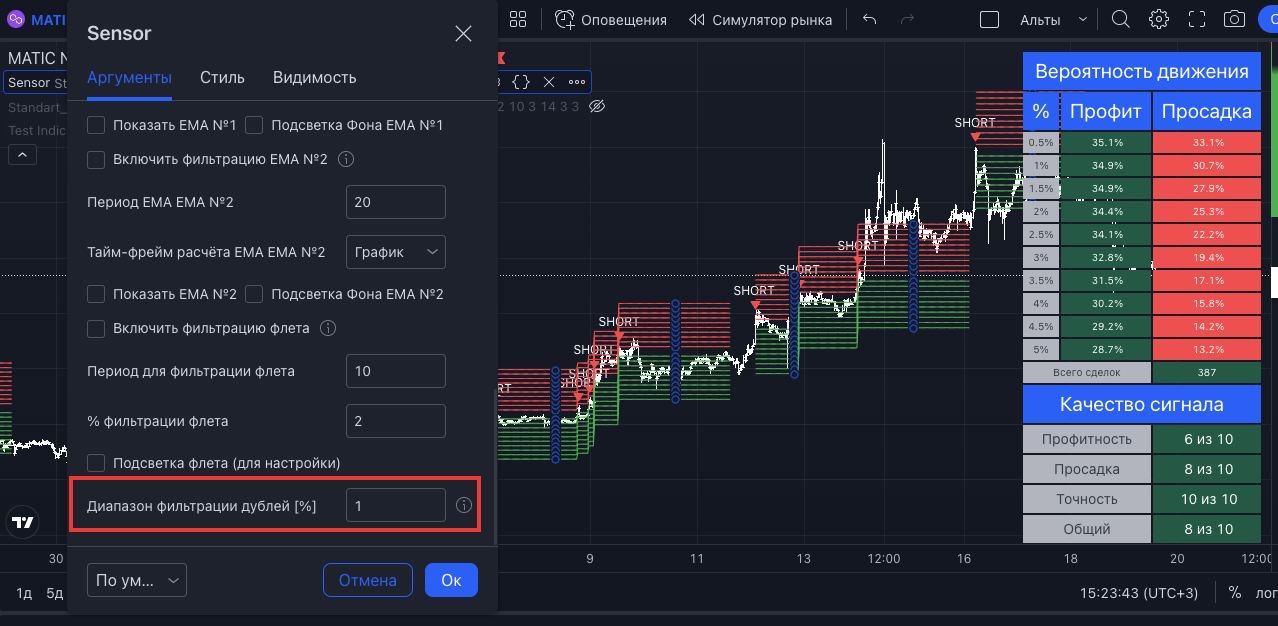Show info tooltip for фильтрацию флета
The width and height of the screenshot is (1278, 626).
327,328
